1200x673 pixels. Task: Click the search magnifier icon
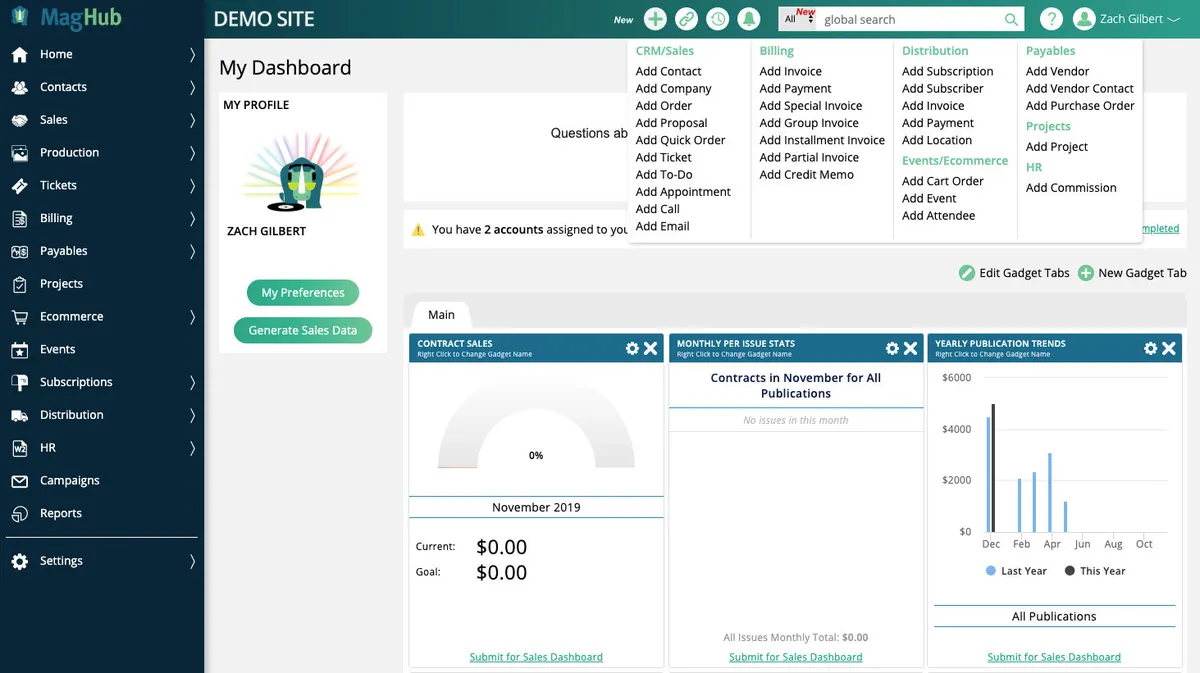click(1012, 19)
